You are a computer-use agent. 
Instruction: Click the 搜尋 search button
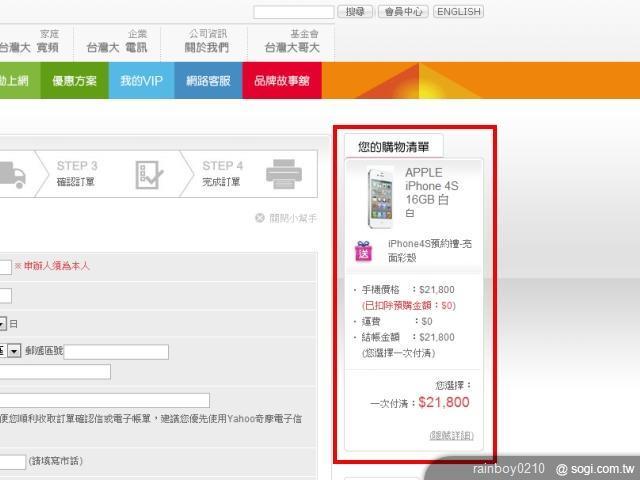[x=355, y=12]
